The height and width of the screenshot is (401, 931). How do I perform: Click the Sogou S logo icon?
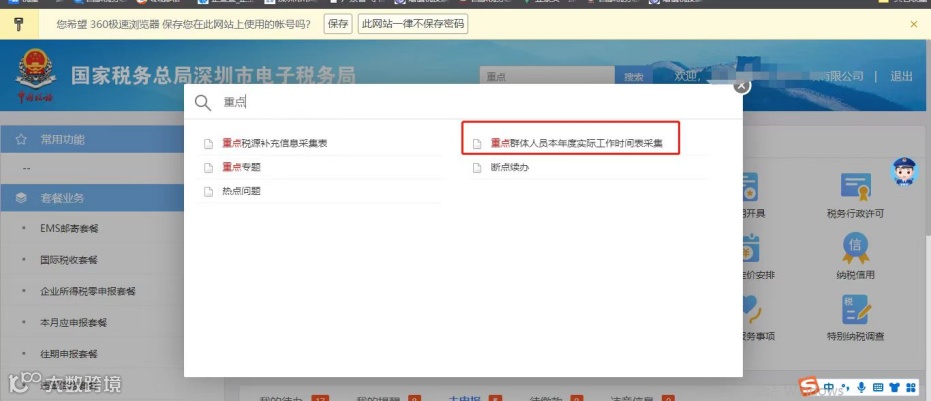point(809,387)
